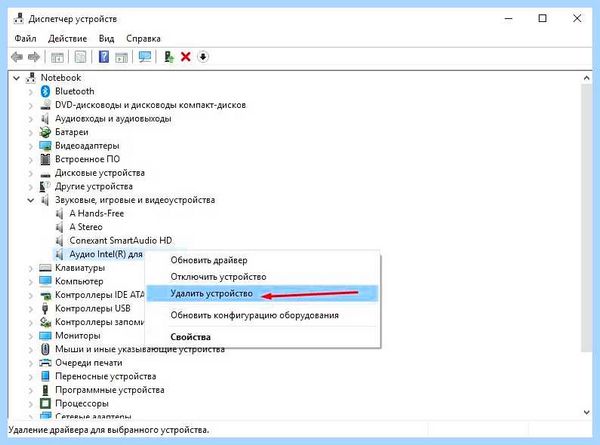Click the Forward arrow toolbar icon
This screenshot has width=600, height=445.
click(x=34, y=57)
